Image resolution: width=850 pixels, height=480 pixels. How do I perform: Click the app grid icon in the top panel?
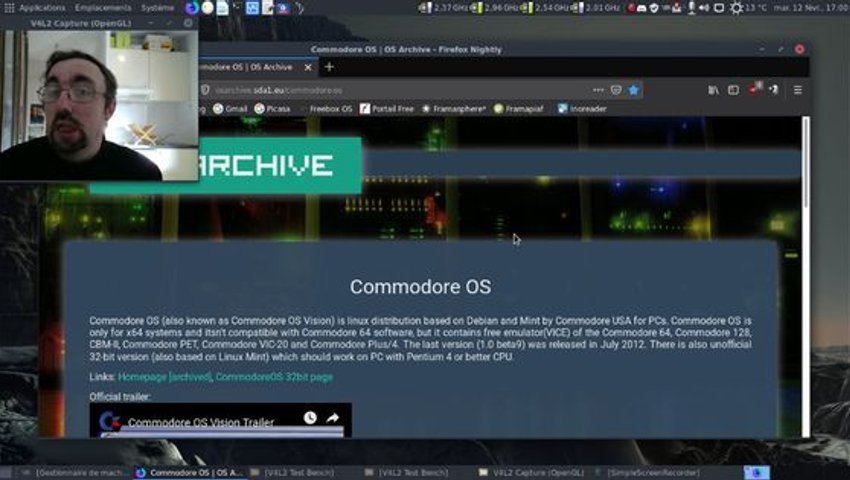(9, 8)
